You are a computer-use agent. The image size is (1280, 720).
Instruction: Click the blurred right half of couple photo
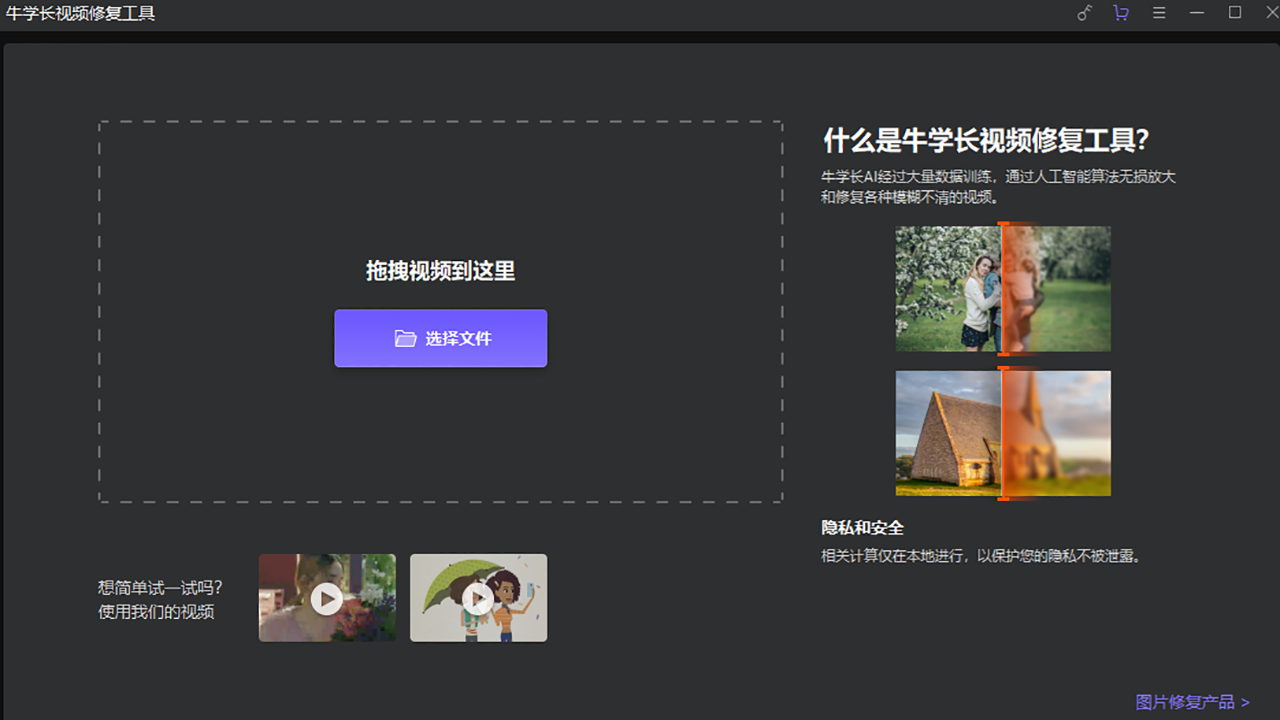click(x=1057, y=288)
